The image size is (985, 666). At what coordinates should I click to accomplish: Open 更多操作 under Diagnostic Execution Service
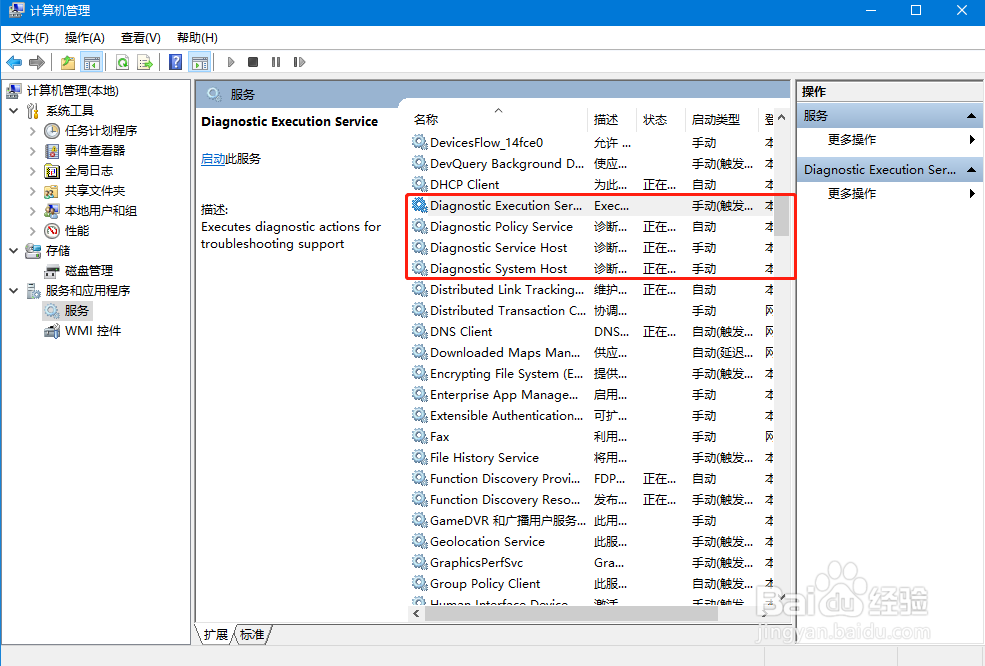(852, 194)
